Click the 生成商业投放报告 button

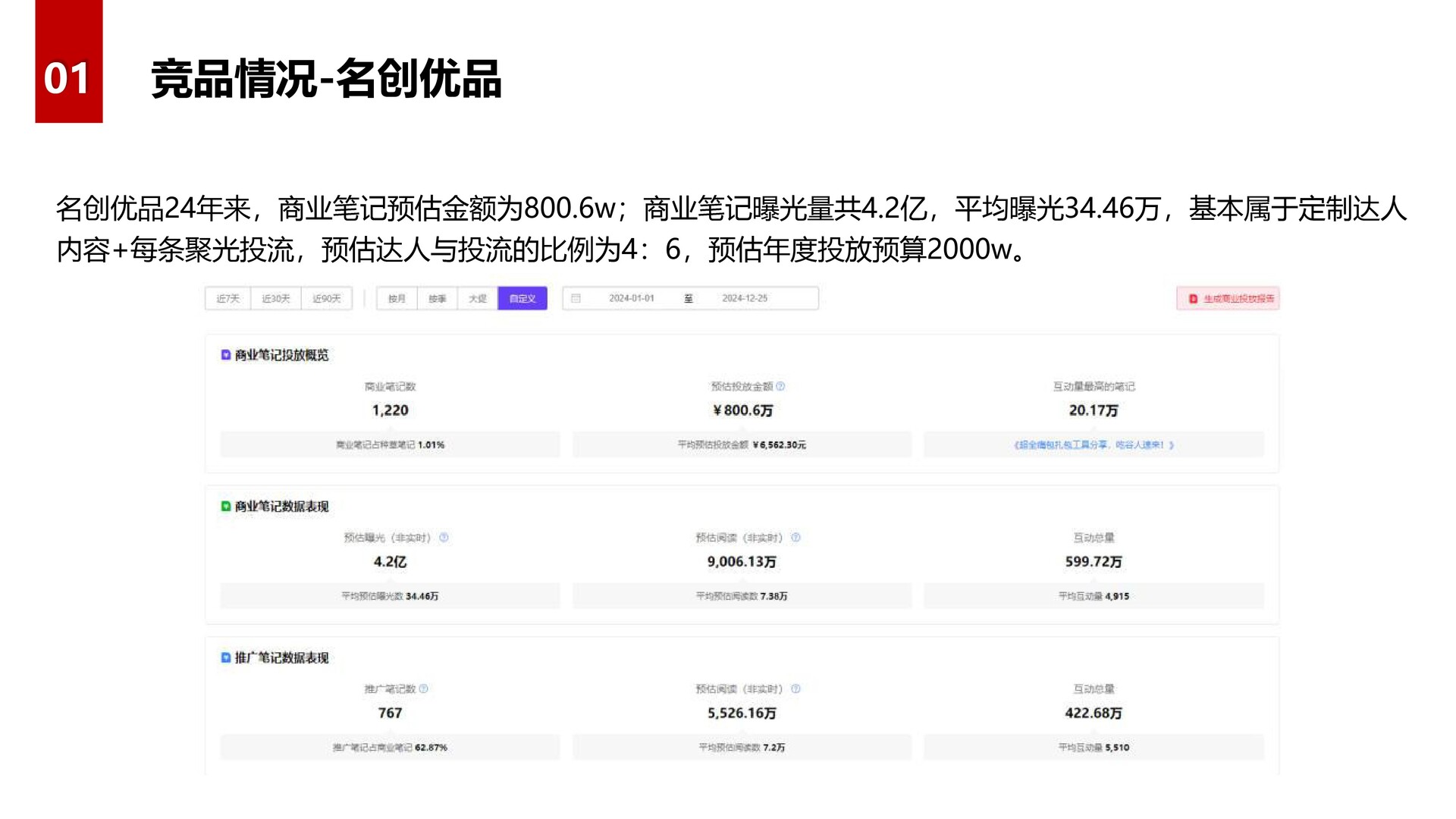tap(1228, 299)
